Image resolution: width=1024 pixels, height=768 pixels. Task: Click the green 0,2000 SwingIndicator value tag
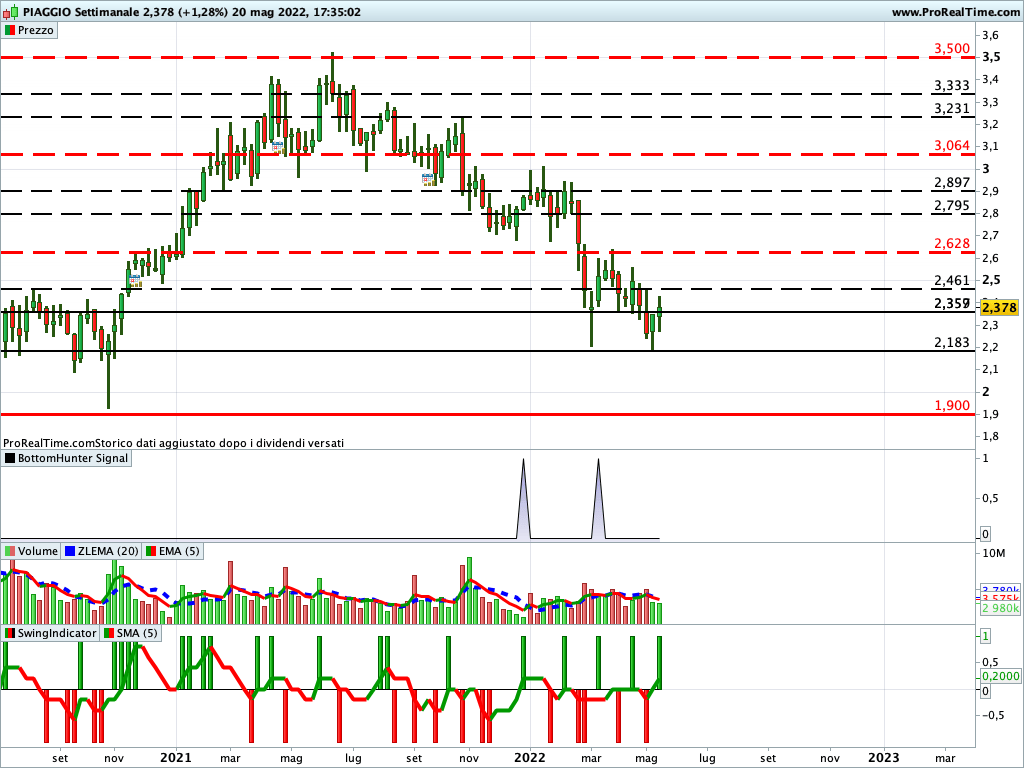point(999,676)
